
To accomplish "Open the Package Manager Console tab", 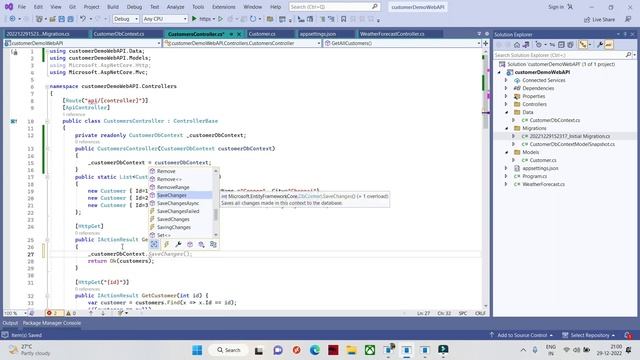I will point(52,323).
